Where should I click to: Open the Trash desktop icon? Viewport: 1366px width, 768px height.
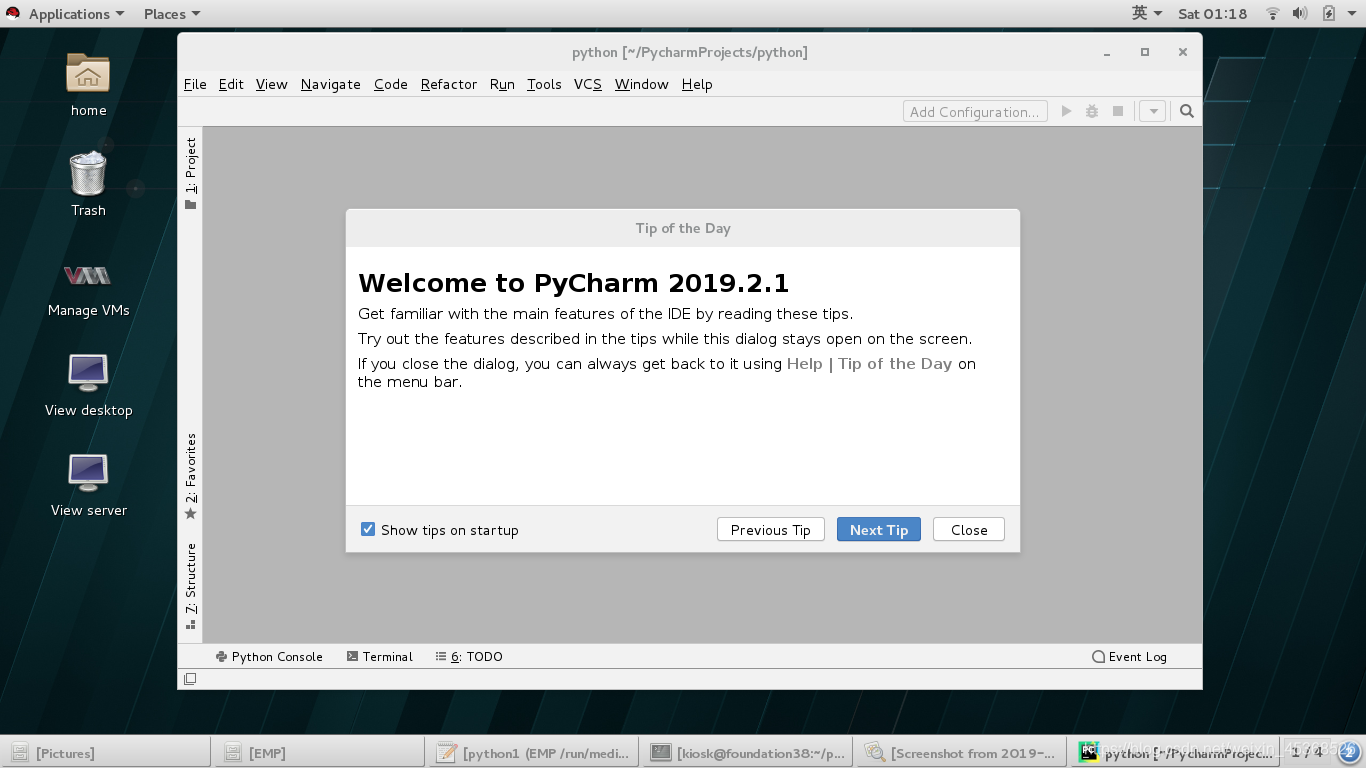coord(88,174)
